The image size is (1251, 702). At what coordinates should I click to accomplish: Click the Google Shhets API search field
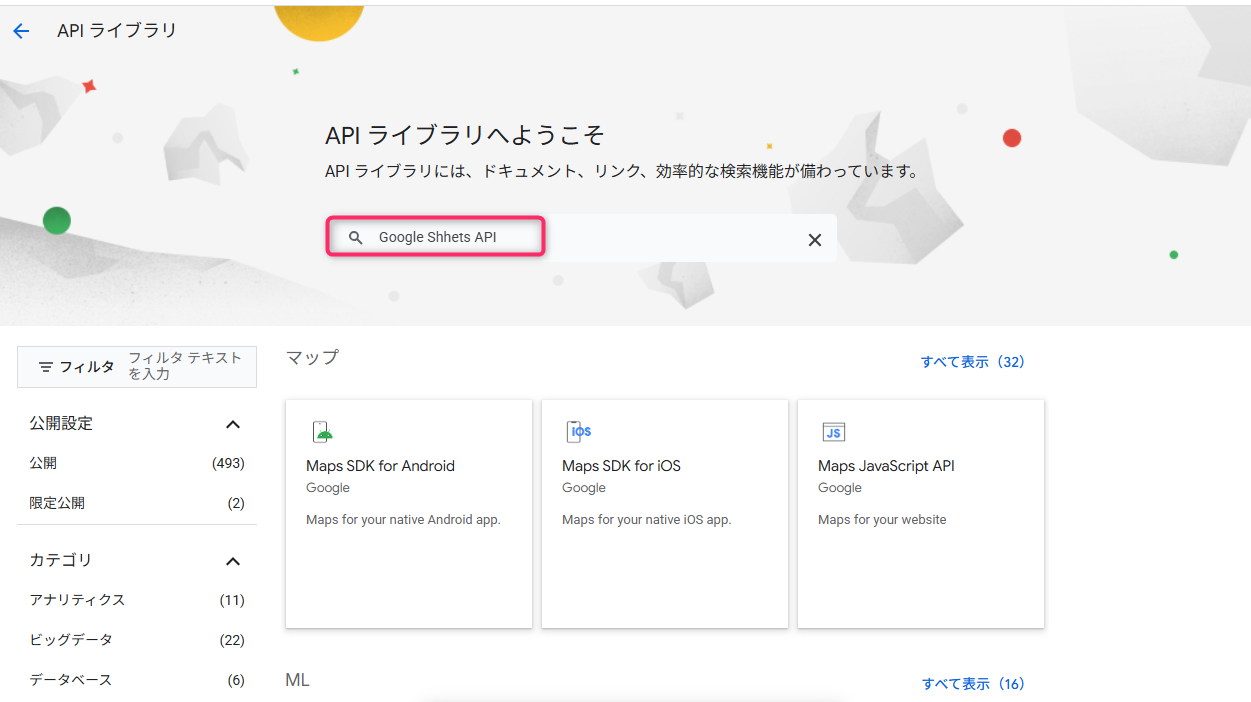582,238
